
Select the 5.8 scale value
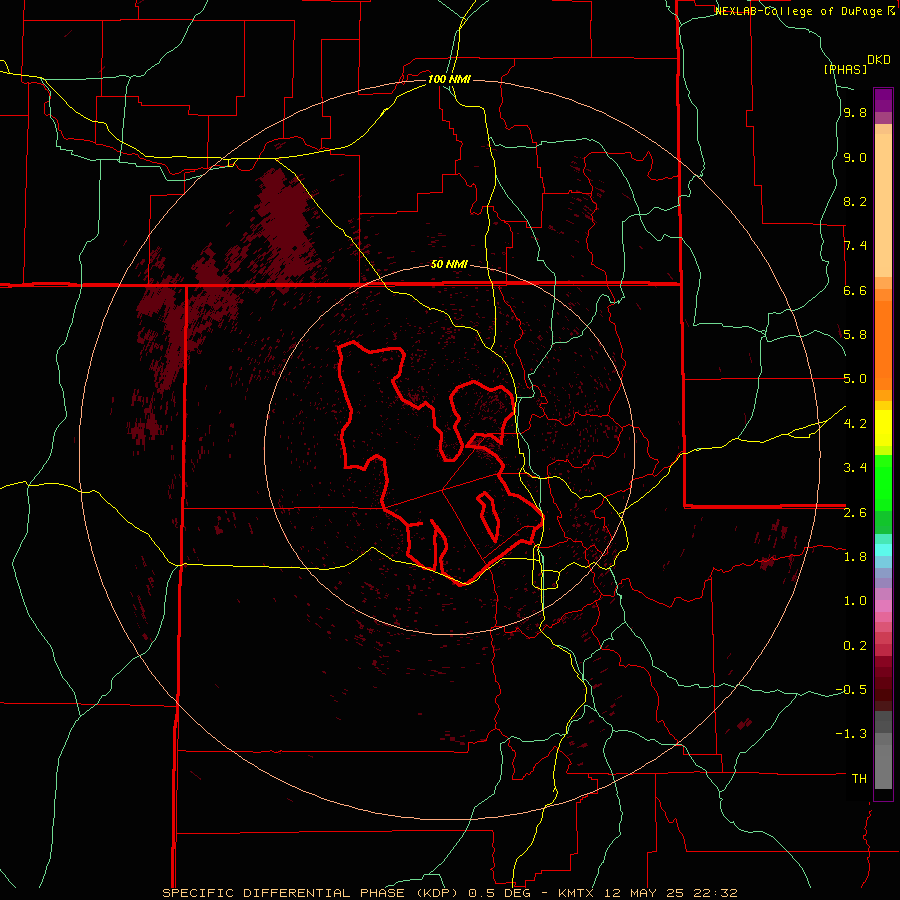pyautogui.click(x=855, y=335)
